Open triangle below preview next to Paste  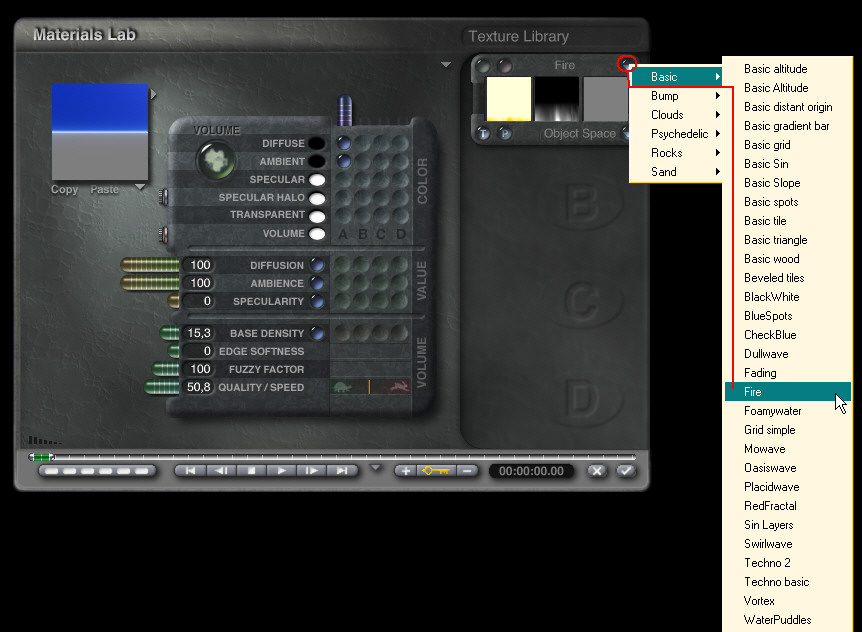point(141,187)
